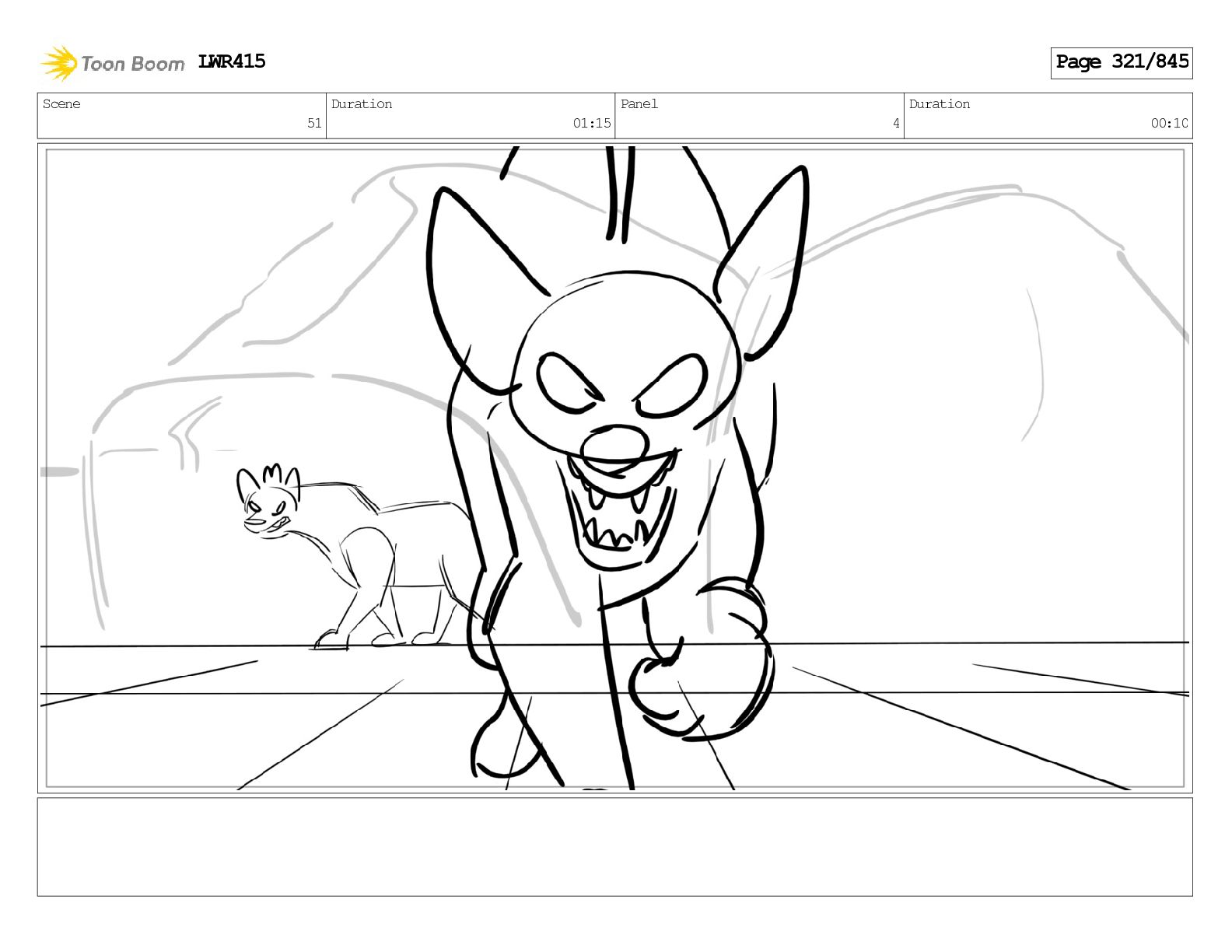The width and height of the screenshot is (1232, 952).
Task: Click the Toon Boom logo
Action: (112, 63)
